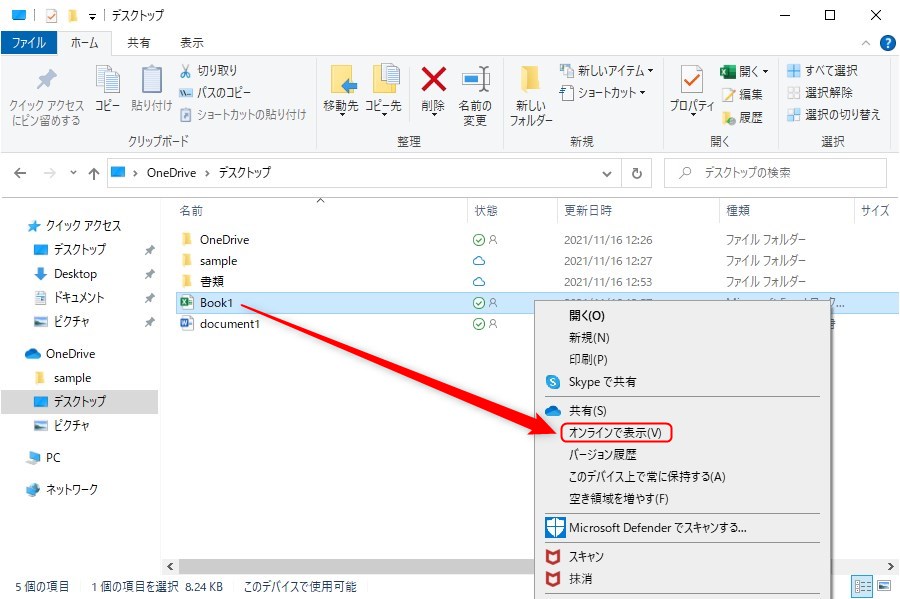
Task: Select the document1 Word file
Action: pyautogui.click(x=229, y=324)
